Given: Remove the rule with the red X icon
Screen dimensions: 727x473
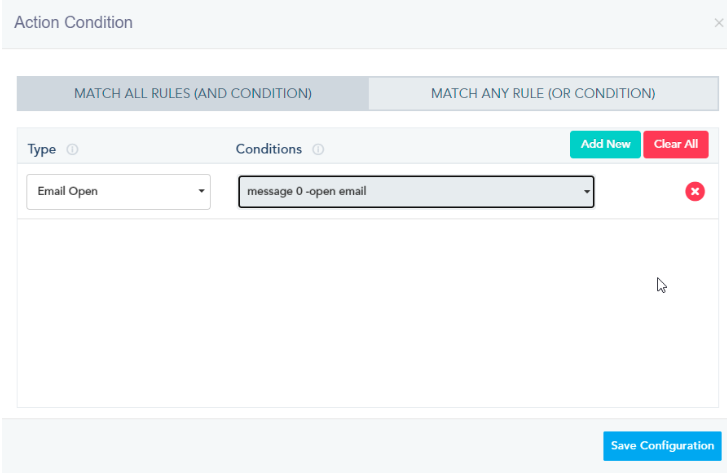Looking at the screenshot, I should [695, 191].
